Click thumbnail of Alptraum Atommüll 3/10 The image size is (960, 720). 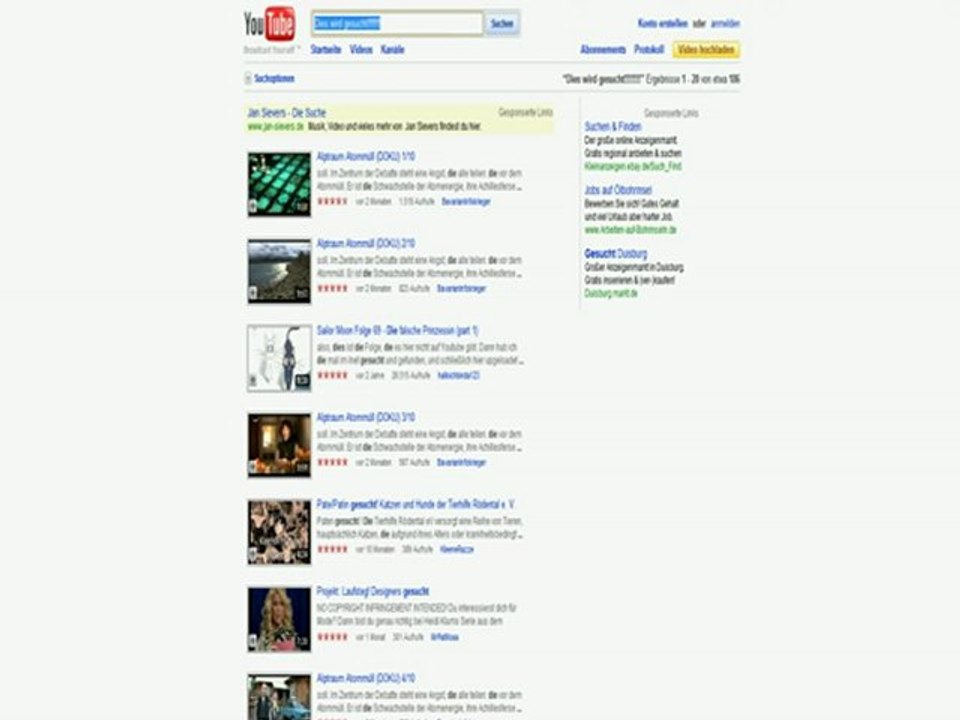coord(279,445)
